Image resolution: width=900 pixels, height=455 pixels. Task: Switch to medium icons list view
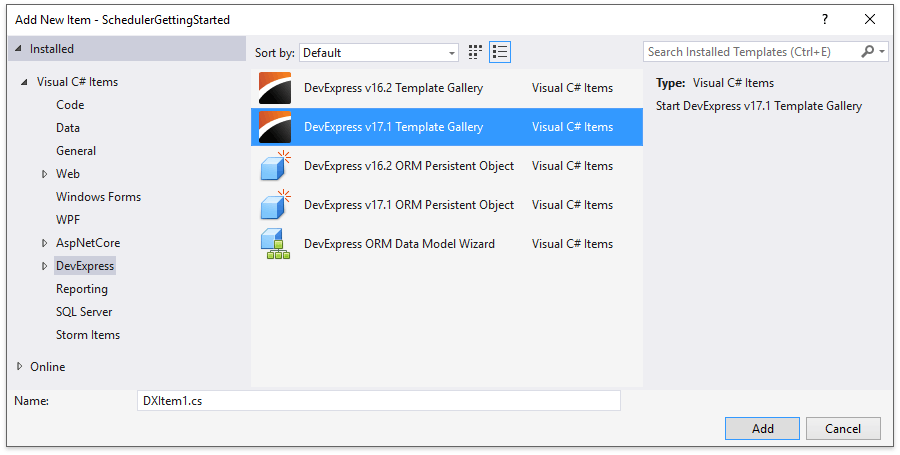tap(500, 52)
